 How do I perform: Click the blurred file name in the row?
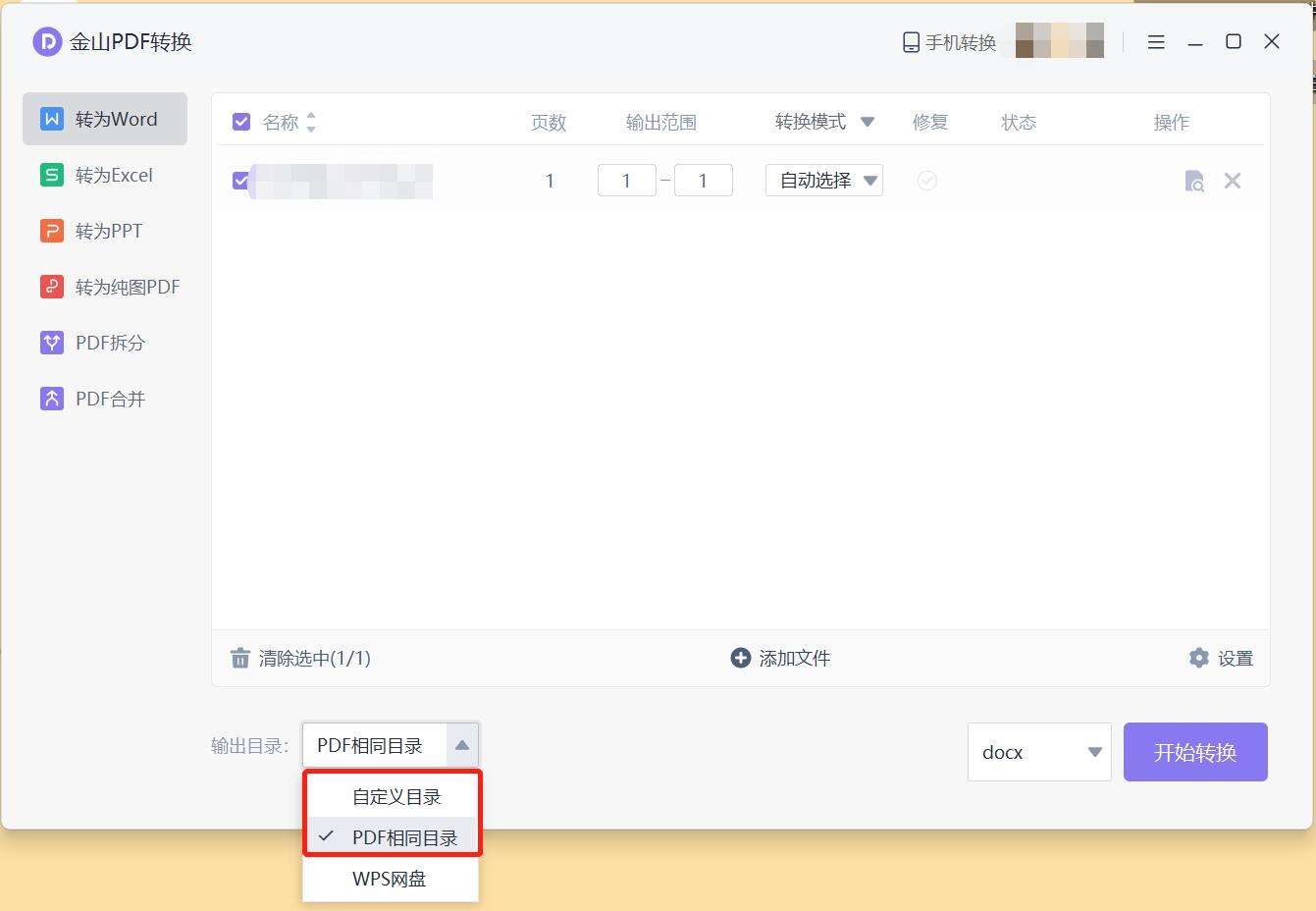(341, 182)
